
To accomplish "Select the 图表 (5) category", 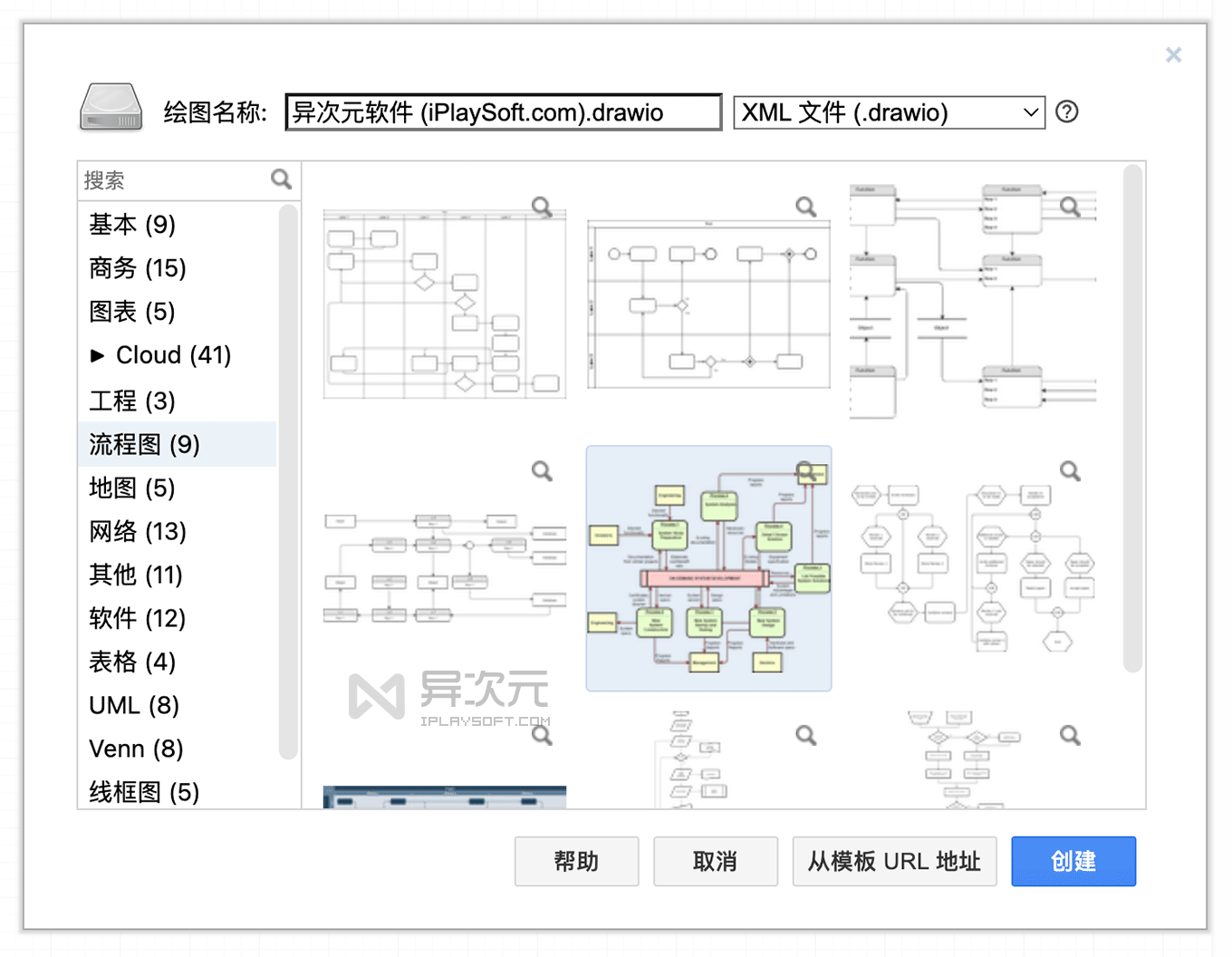I will (x=177, y=311).
